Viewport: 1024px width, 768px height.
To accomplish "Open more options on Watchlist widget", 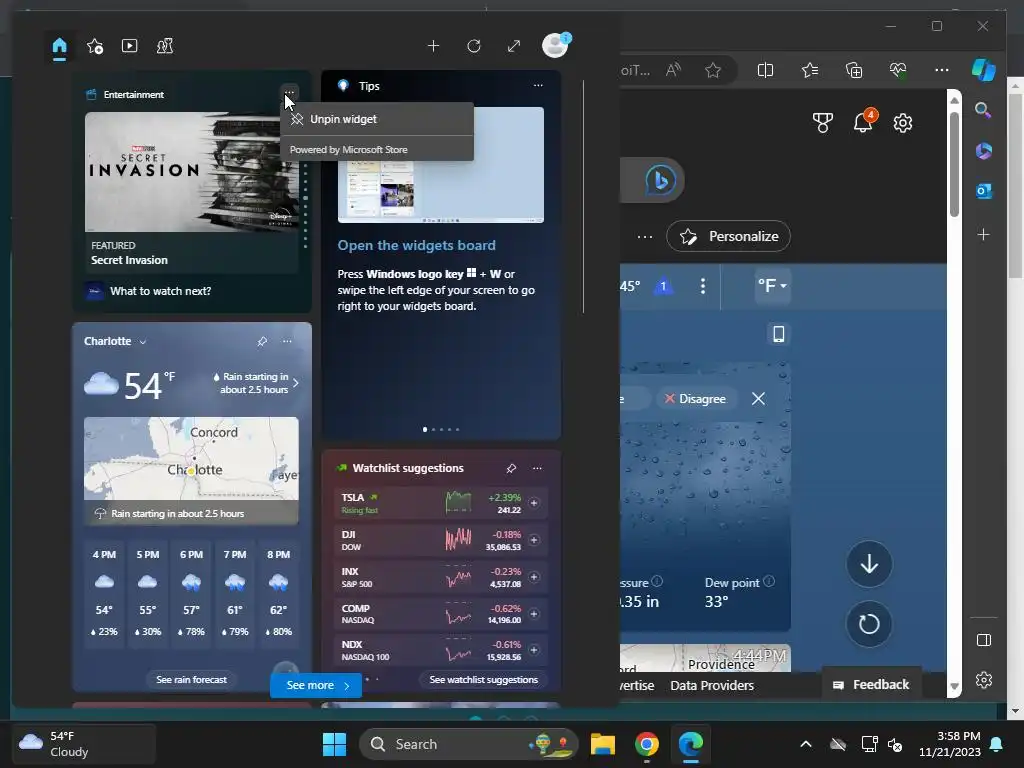I will (537, 468).
